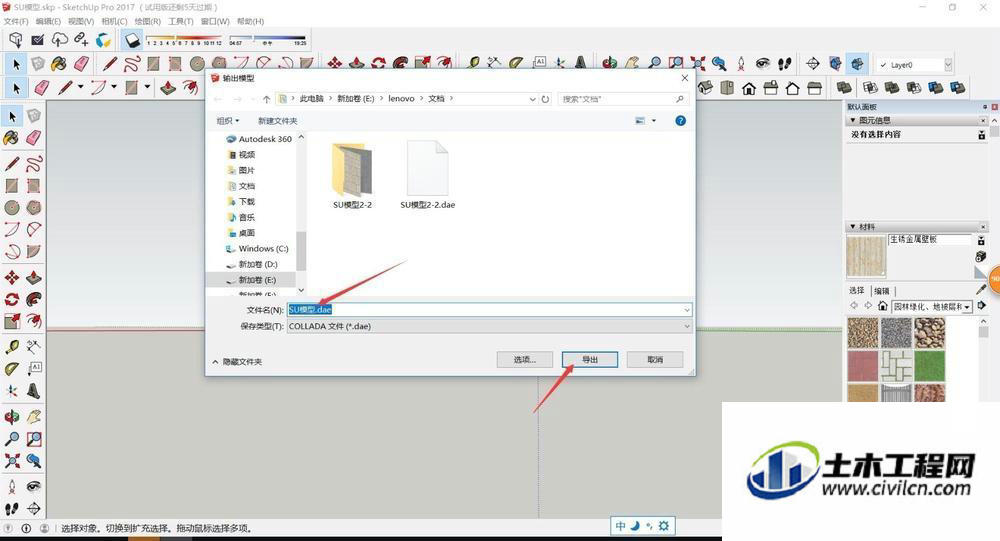The width and height of the screenshot is (1000, 541).
Task: Click the Extension Warehouse link-plus icon
Action: (x=81, y=40)
